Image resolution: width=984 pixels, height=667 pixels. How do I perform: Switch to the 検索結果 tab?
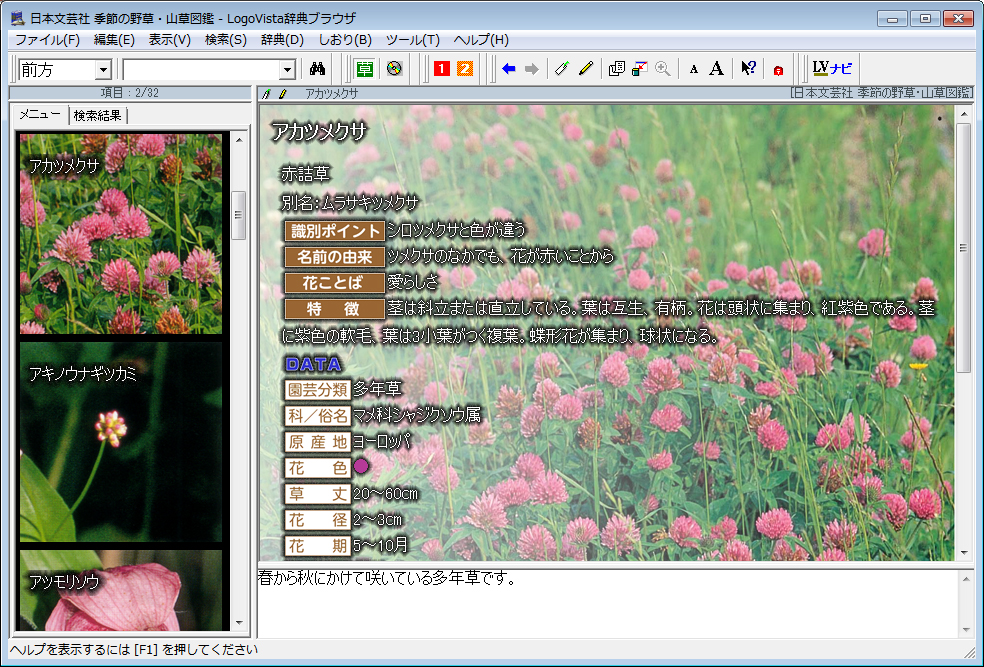[x=98, y=116]
